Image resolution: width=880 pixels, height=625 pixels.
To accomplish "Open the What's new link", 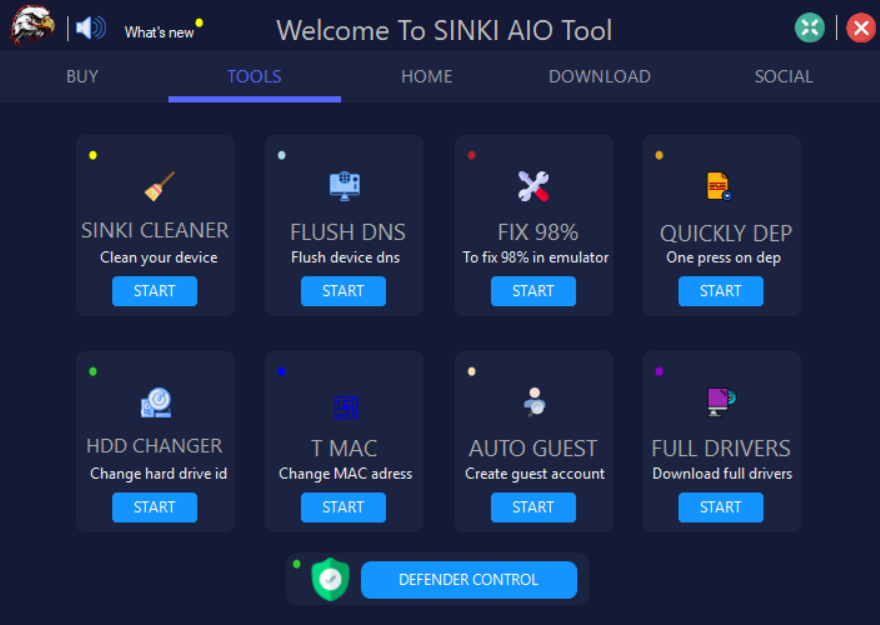I will [x=159, y=33].
